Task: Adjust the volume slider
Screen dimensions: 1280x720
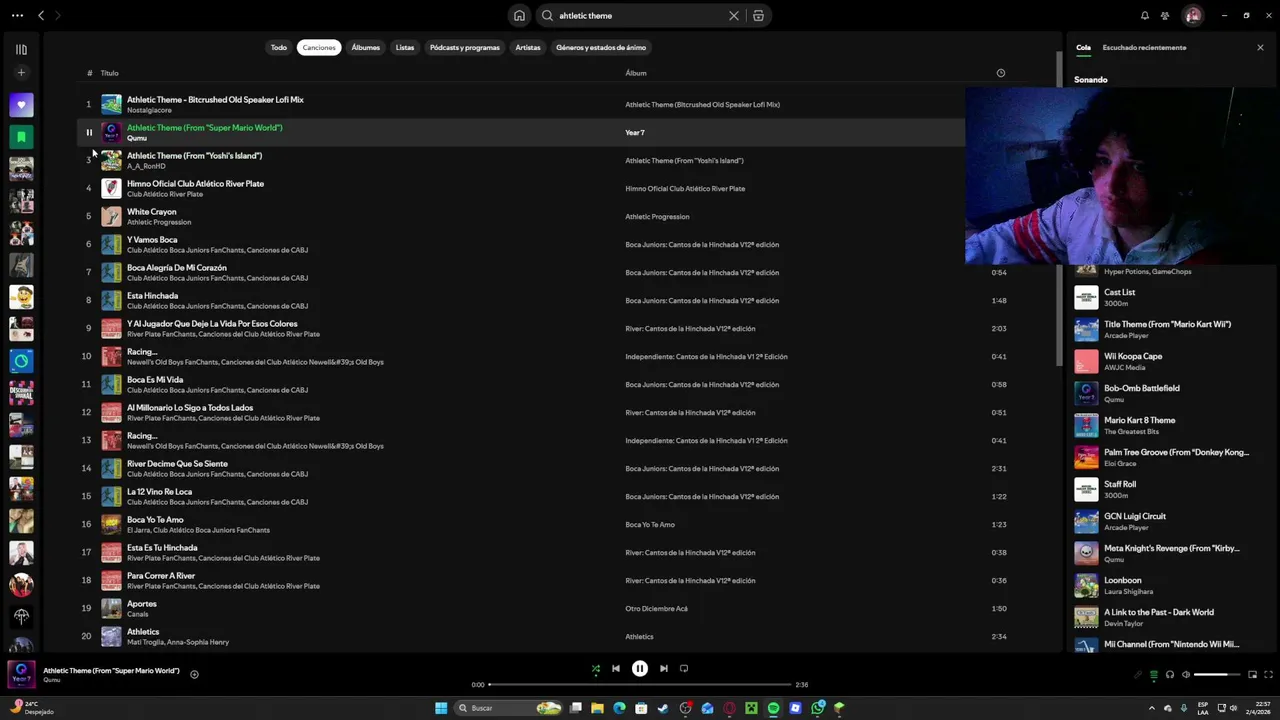Action: point(1217,675)
